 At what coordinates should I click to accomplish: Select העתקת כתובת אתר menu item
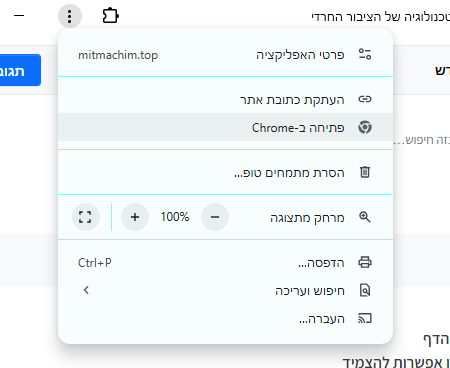coord(225,99)
